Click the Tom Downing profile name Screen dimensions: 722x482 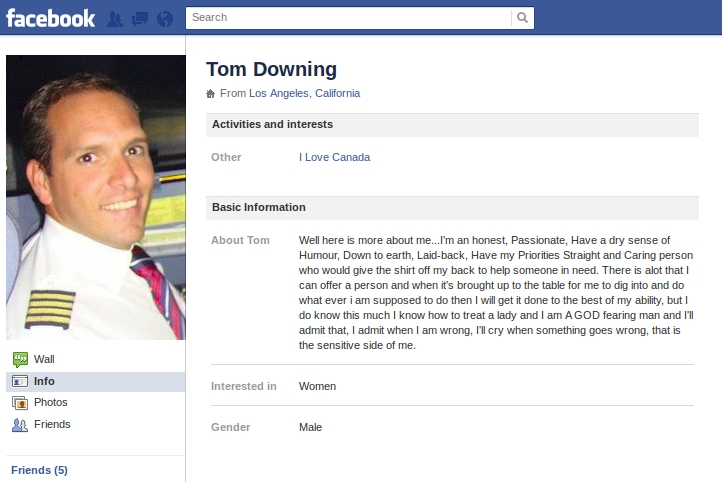click(x=272, y=70)
